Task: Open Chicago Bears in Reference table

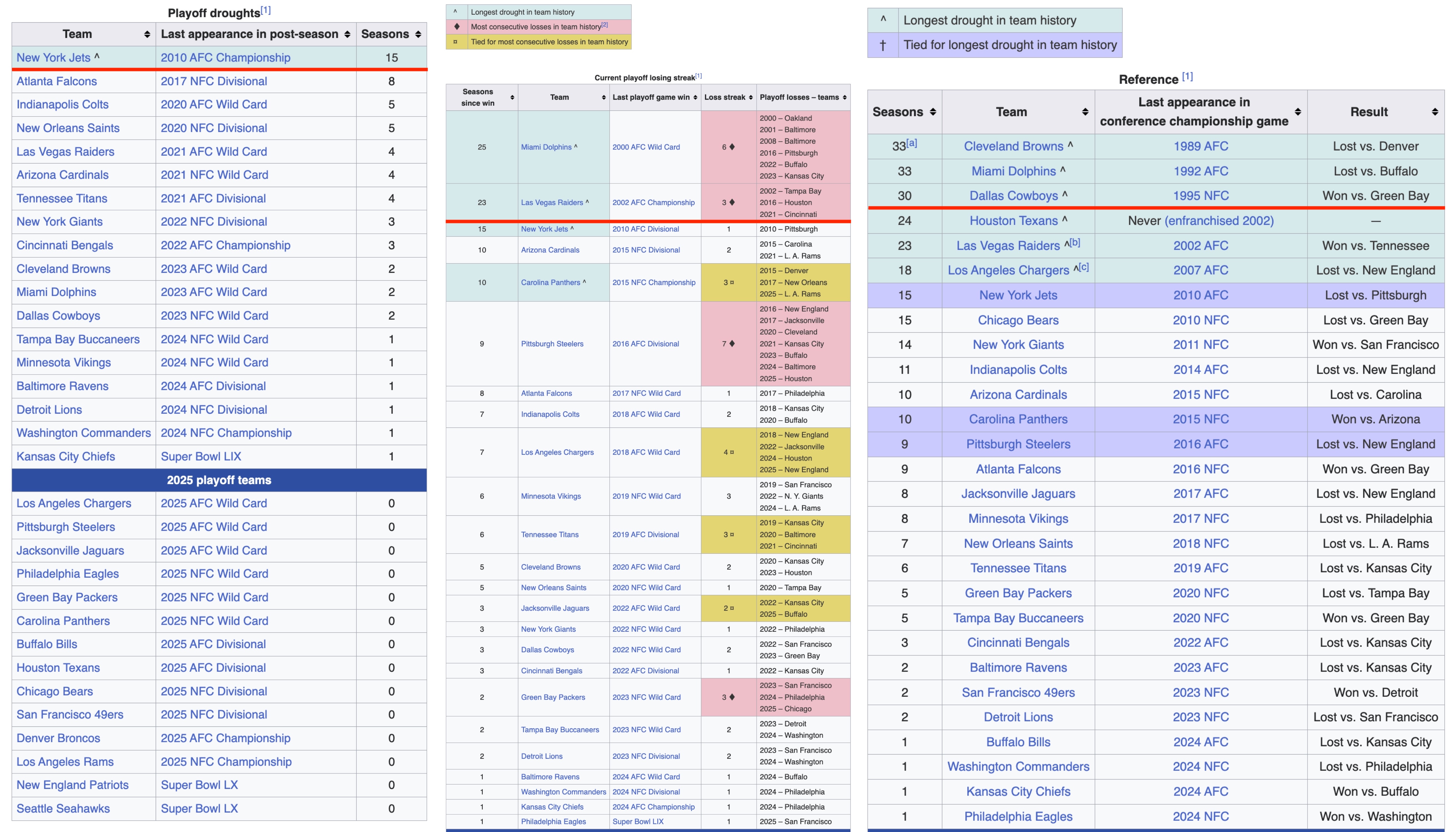Action: pyautogui.click(x=1018, y=320)
